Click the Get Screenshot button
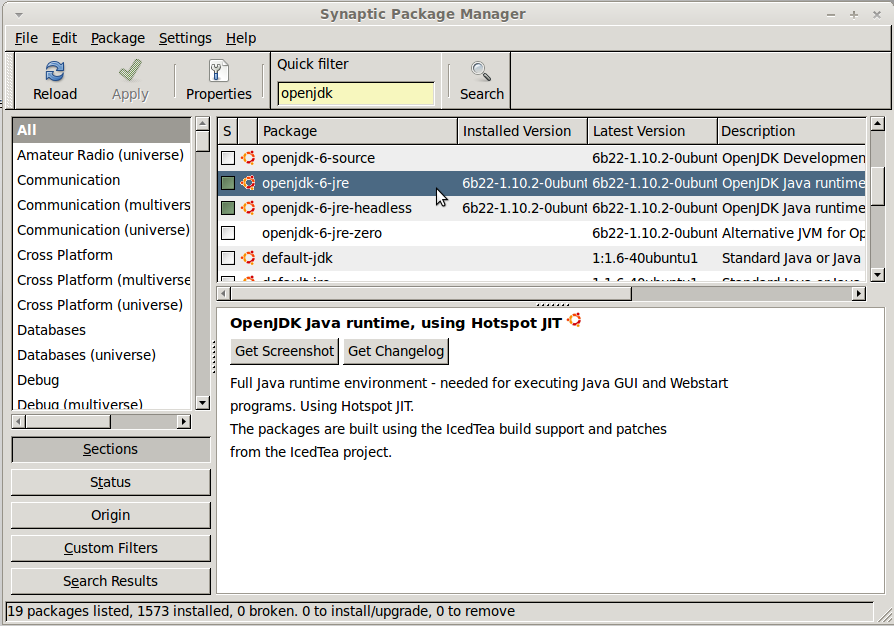Viewport: 894px width, 626px height. [x=285, y=351]
